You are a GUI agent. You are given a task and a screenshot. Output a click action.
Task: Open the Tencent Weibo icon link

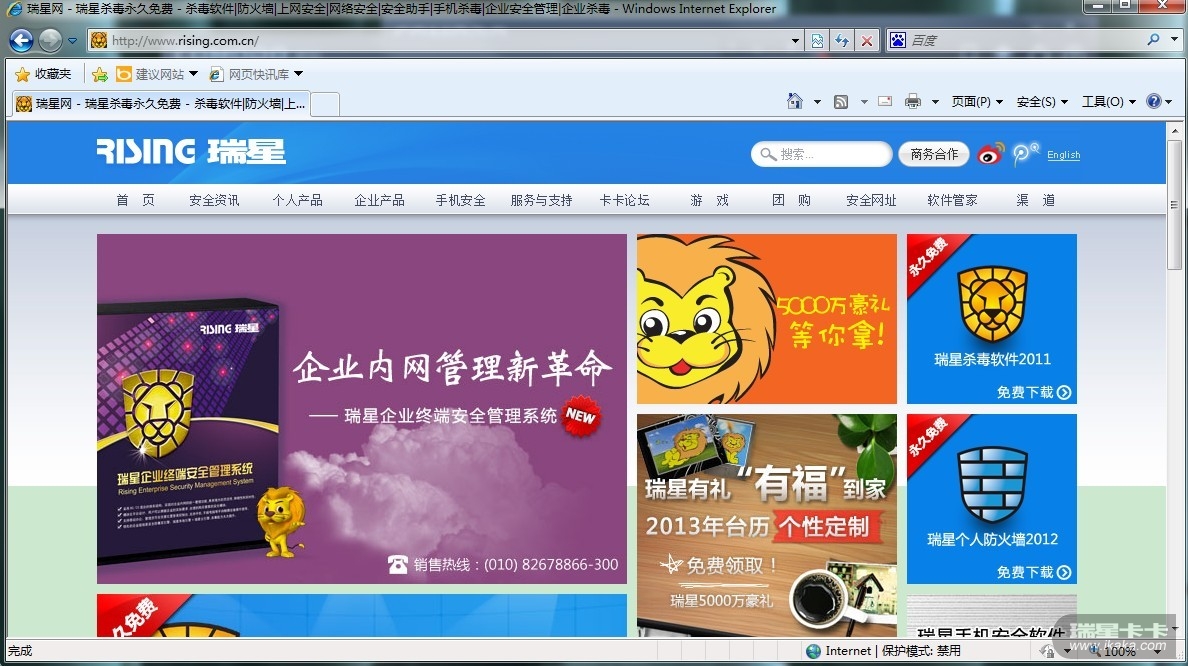(x=1025, y=153)
